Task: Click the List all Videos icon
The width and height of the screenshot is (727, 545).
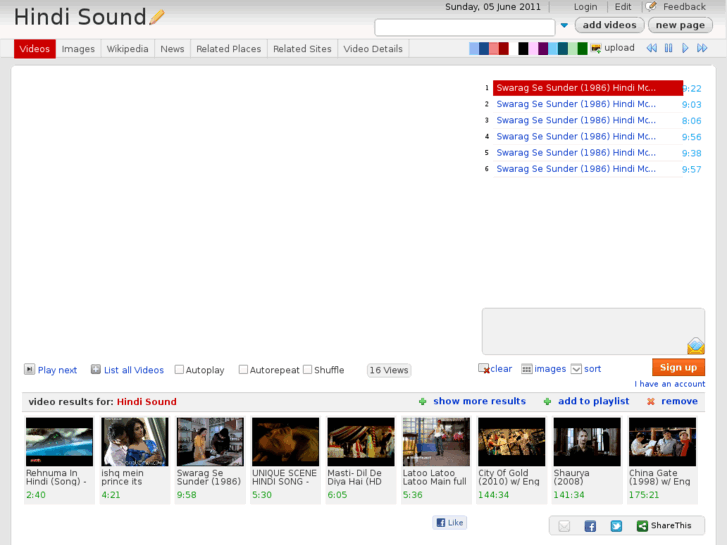Action: pyautogui.click(x=96, y=369)
